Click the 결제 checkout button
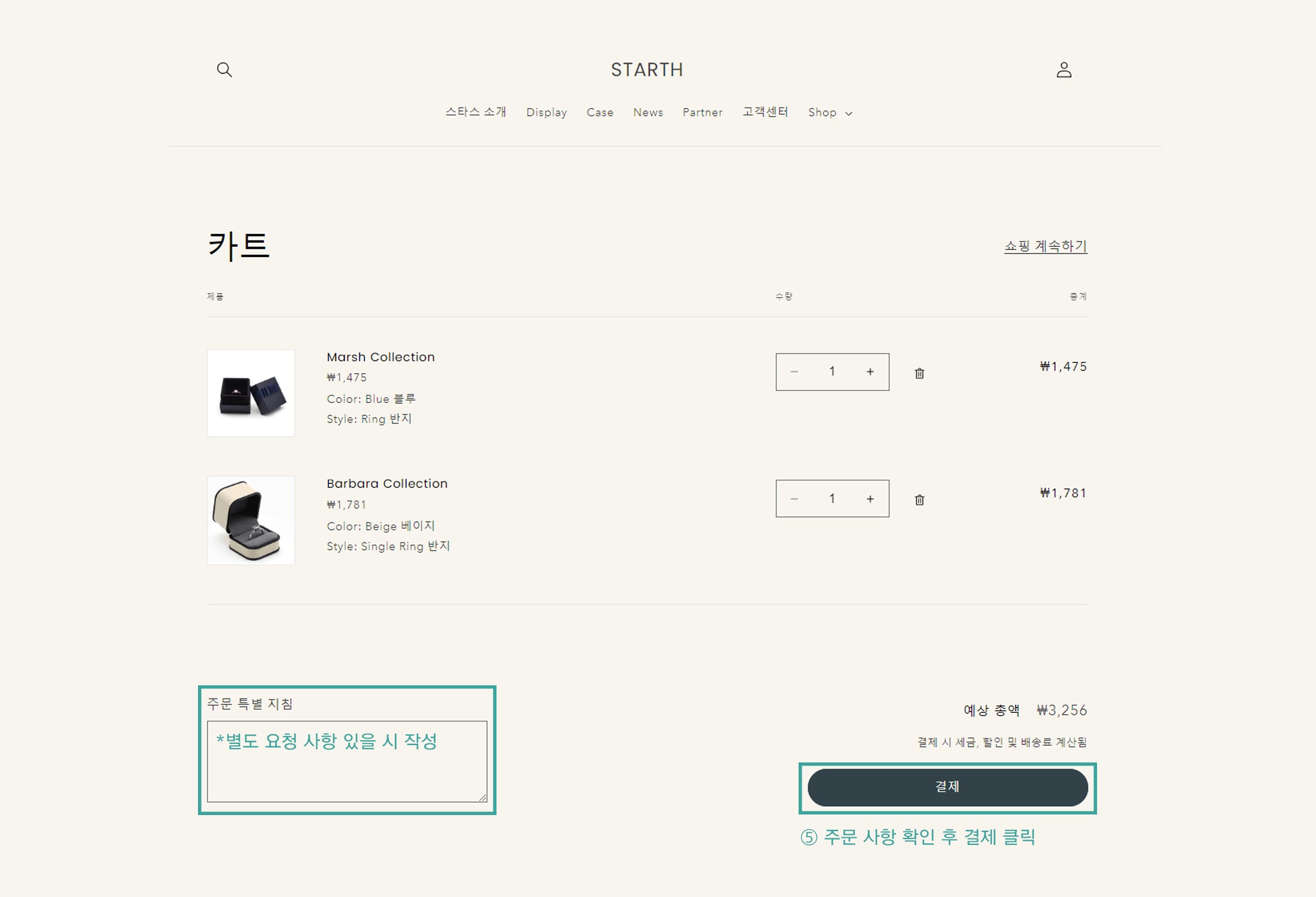This screenshot has width=1316, height=897. click(948, 788)
